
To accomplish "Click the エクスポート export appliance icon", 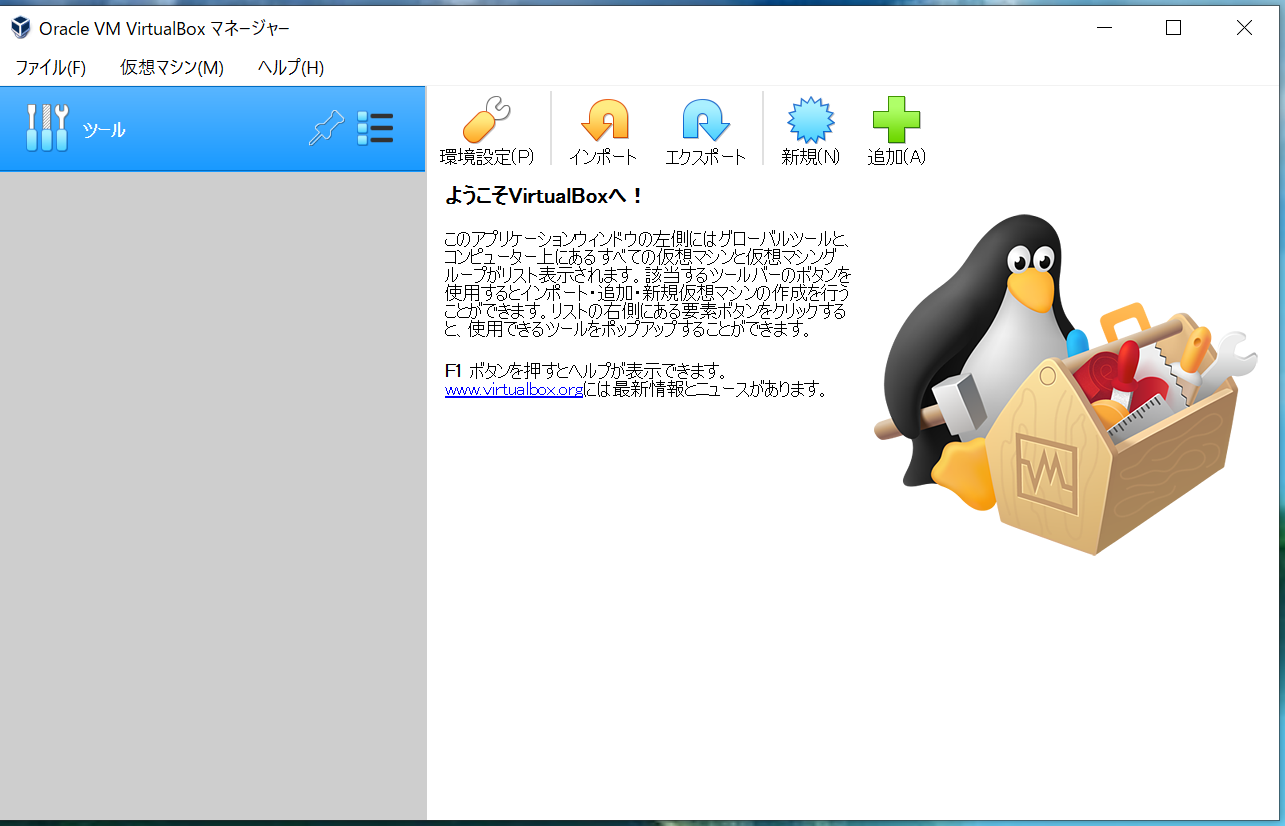I will point(705,131).
